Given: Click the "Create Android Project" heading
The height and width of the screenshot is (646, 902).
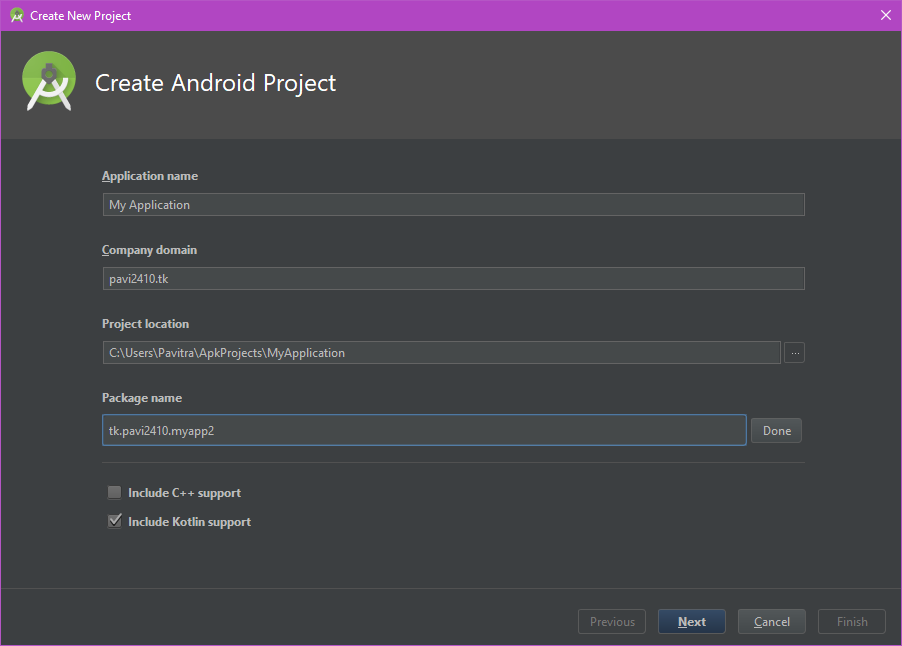Looking at the screenshot, I should [215, 83].
